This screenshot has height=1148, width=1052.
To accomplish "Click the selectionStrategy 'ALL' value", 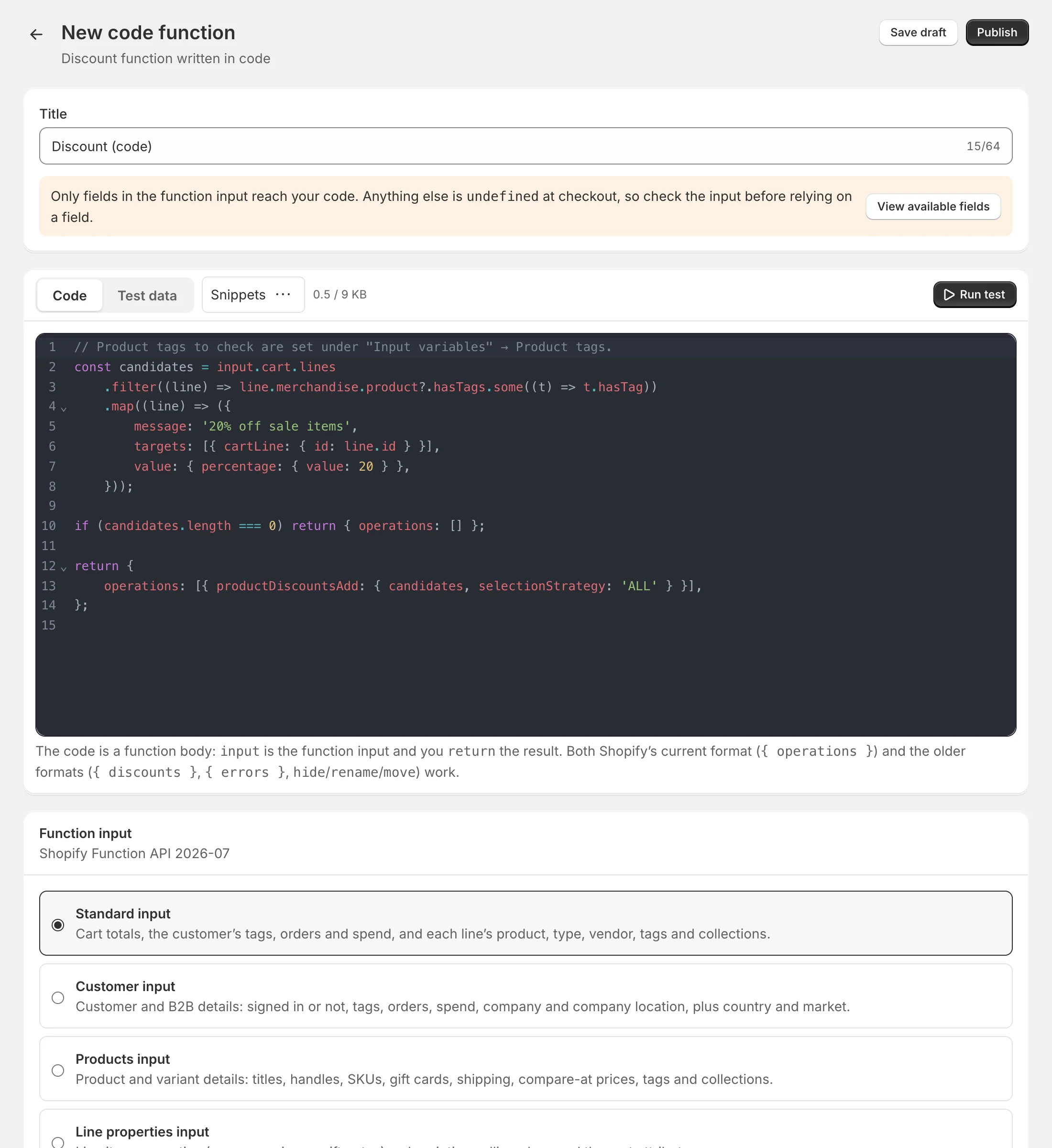I will pos(639,585).
